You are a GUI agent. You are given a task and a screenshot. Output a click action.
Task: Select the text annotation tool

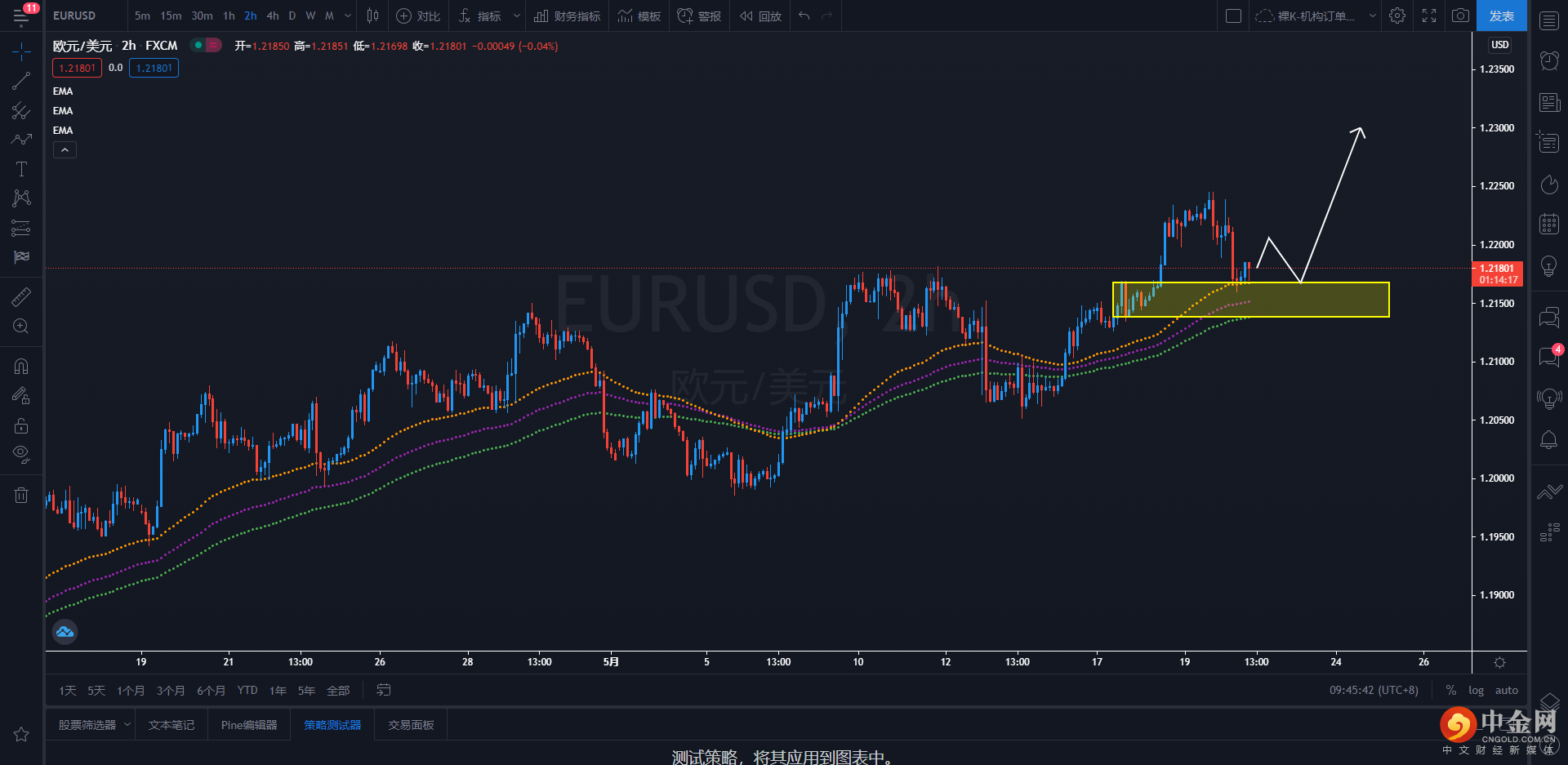pos(21,169)
